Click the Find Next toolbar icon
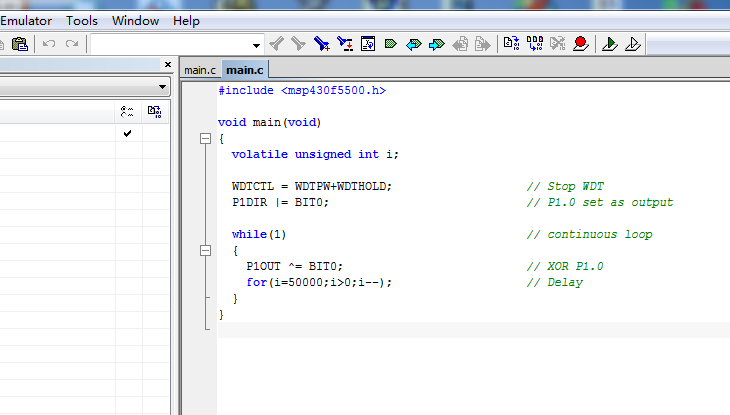Screen dimensions: 730x415 pos(298,44)
